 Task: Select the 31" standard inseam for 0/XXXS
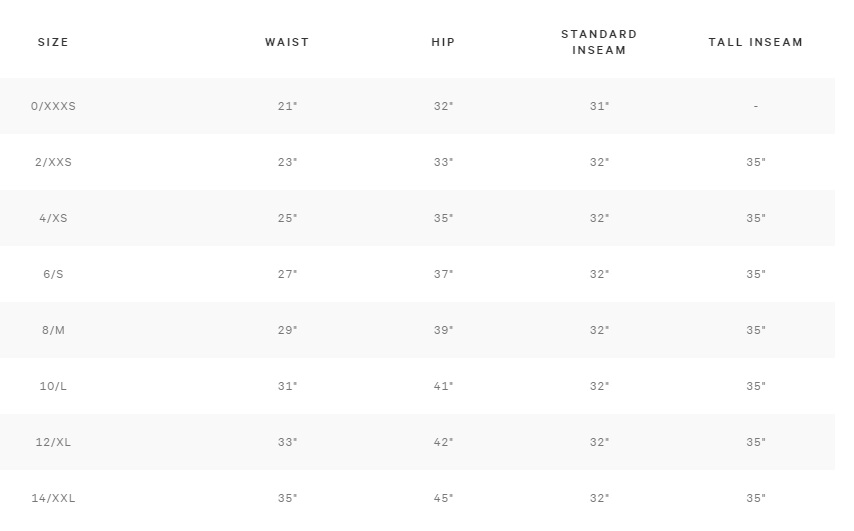[x=599, y=106]
